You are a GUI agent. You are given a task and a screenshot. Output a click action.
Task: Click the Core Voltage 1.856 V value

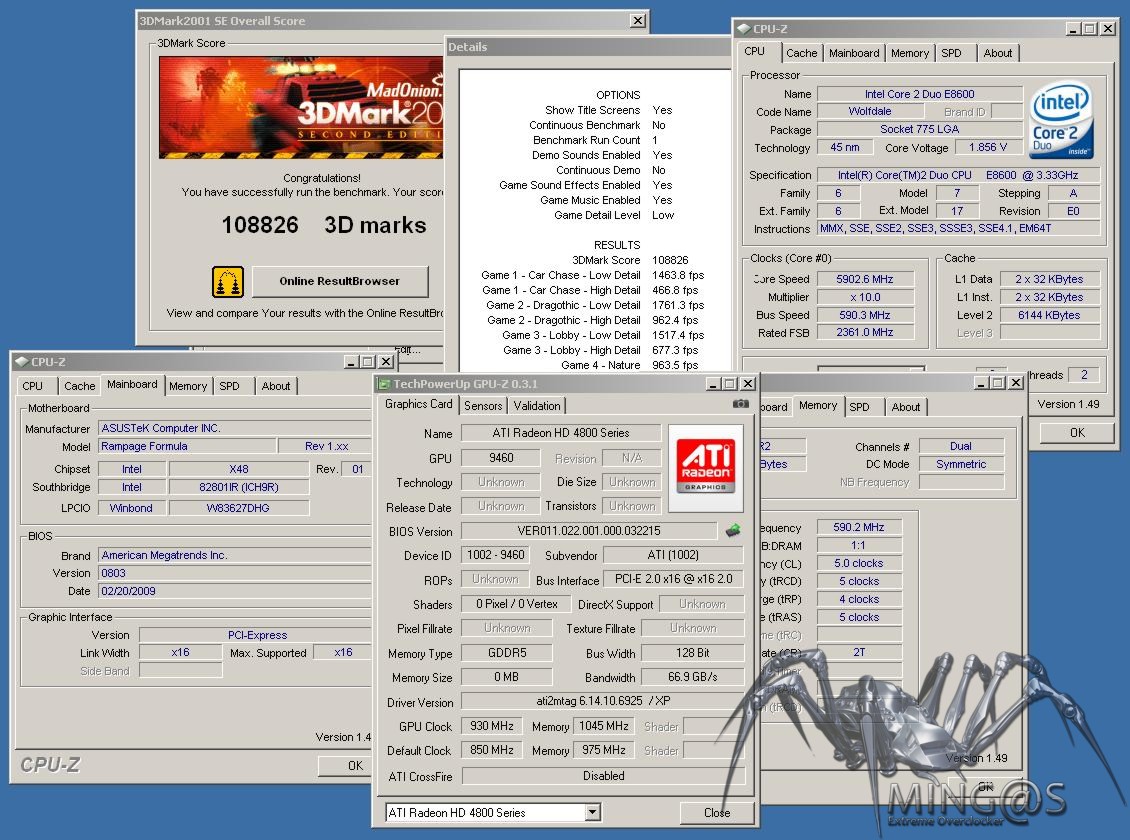(x=988, y=147)
